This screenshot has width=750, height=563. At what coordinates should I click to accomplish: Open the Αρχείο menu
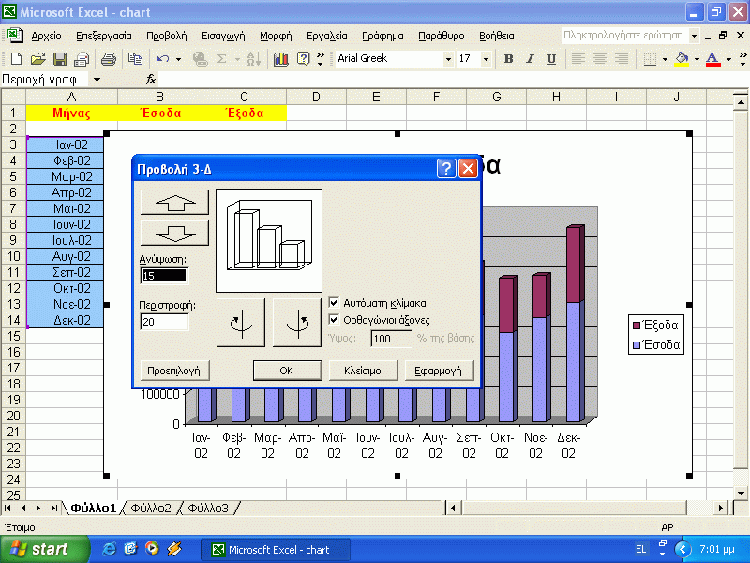[46, 36]
